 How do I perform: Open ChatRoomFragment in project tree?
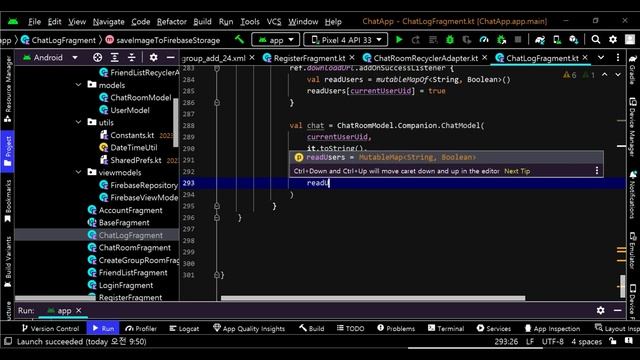[x=135, y=248]
